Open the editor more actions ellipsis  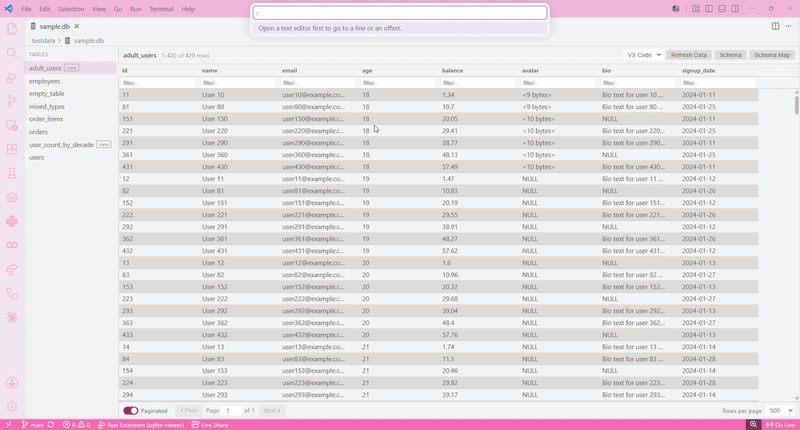point(788,26)
